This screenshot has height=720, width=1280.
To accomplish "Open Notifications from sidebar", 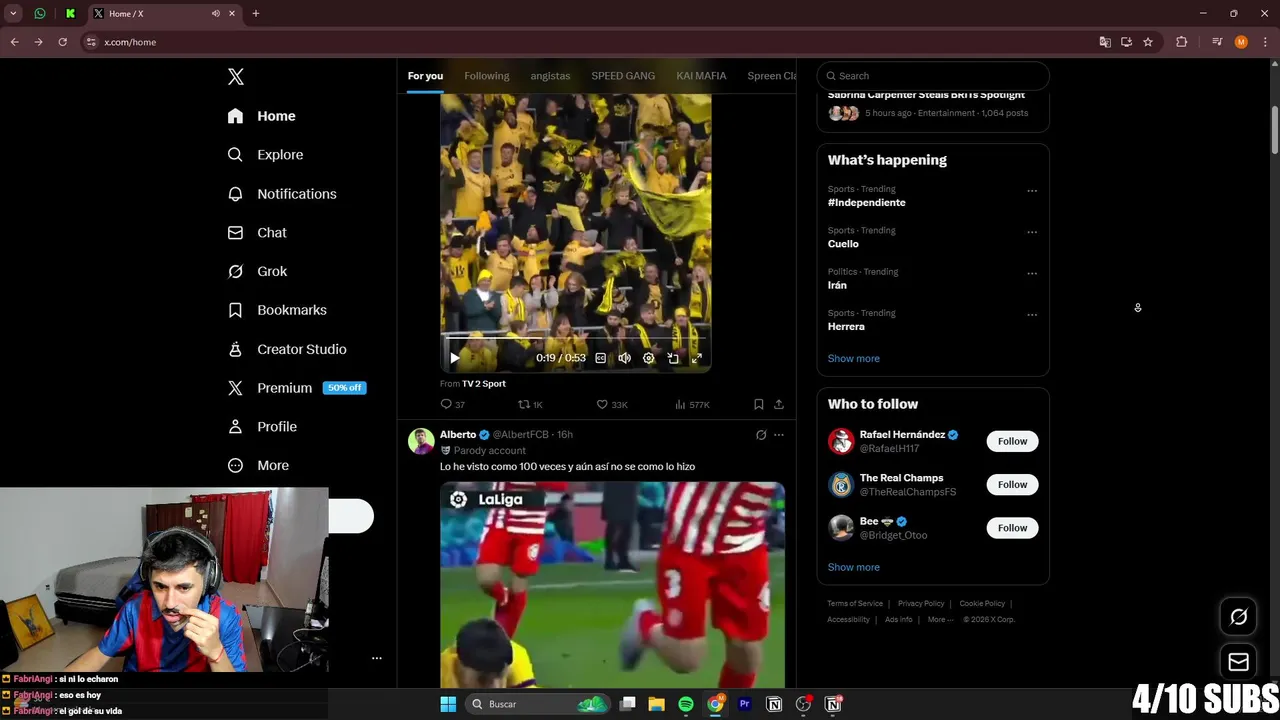I will [x=283, y=194].
